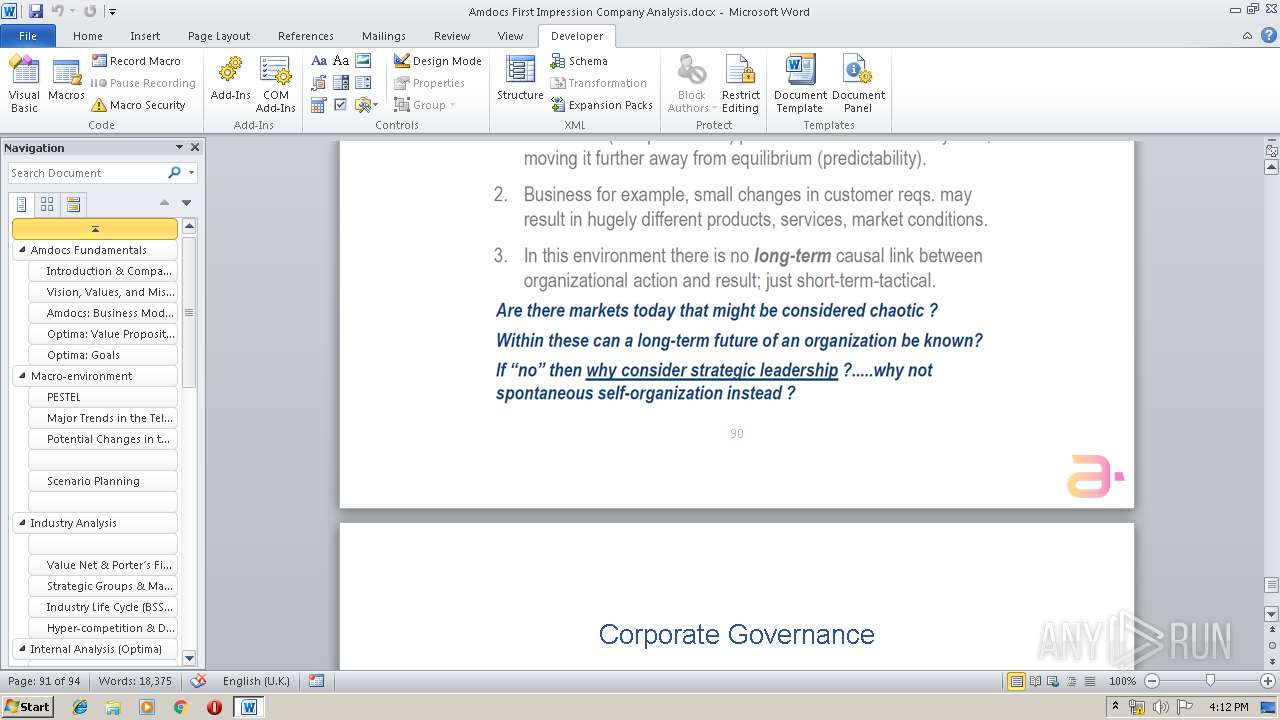The height and width of the screenshot is (720, 1280).
Task: Collapse the Macro-environment heading
Action: [x=23, y=376]
